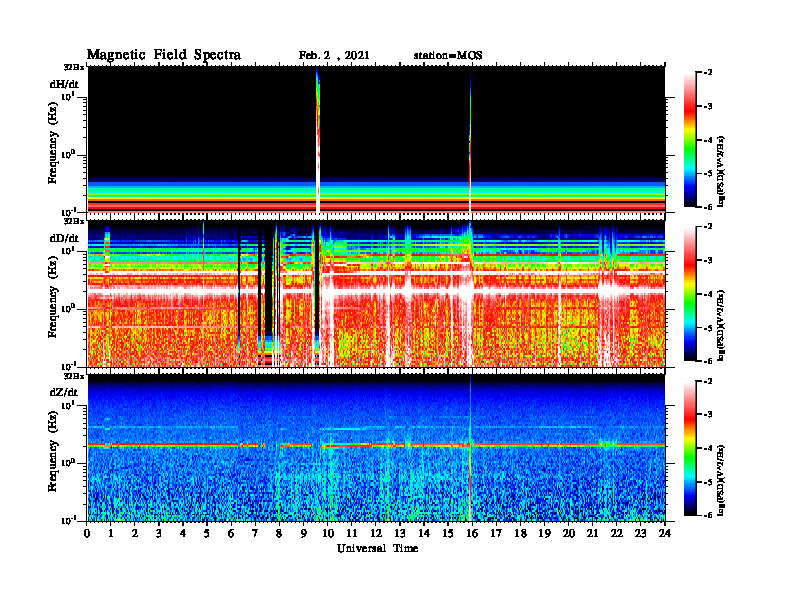Click "Frequency (Hz)" label of dZ/dt panel
Image resolution: width=792 pixels, height=612 pixels.
pos(53,451)
